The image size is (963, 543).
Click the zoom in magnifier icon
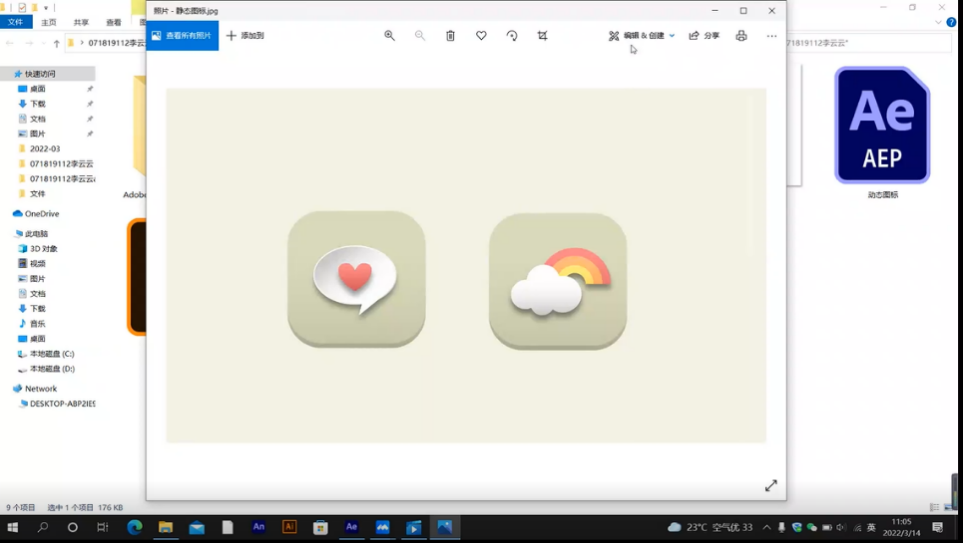point(389,36)
